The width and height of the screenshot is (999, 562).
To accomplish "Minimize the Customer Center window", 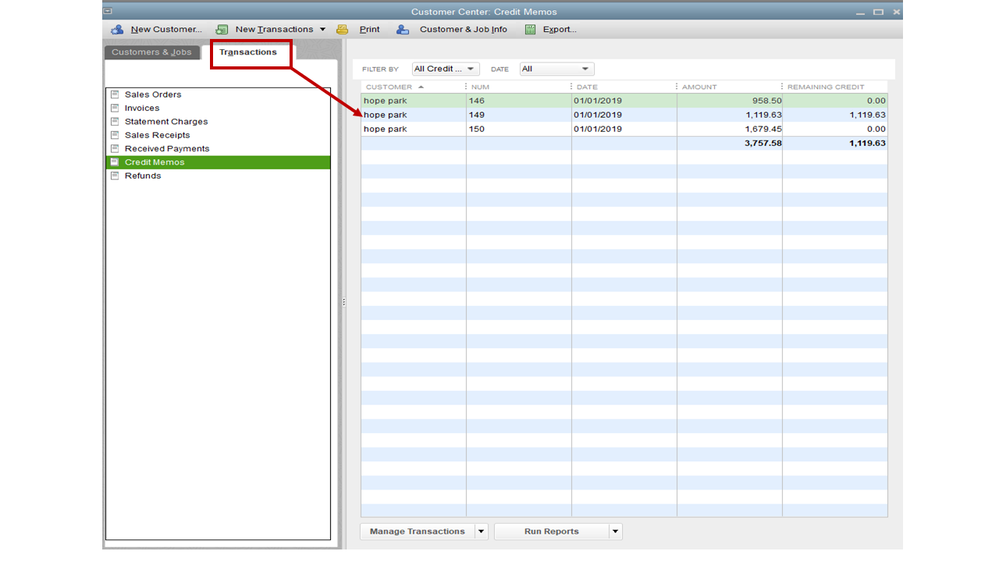I will tap(860, 12).
